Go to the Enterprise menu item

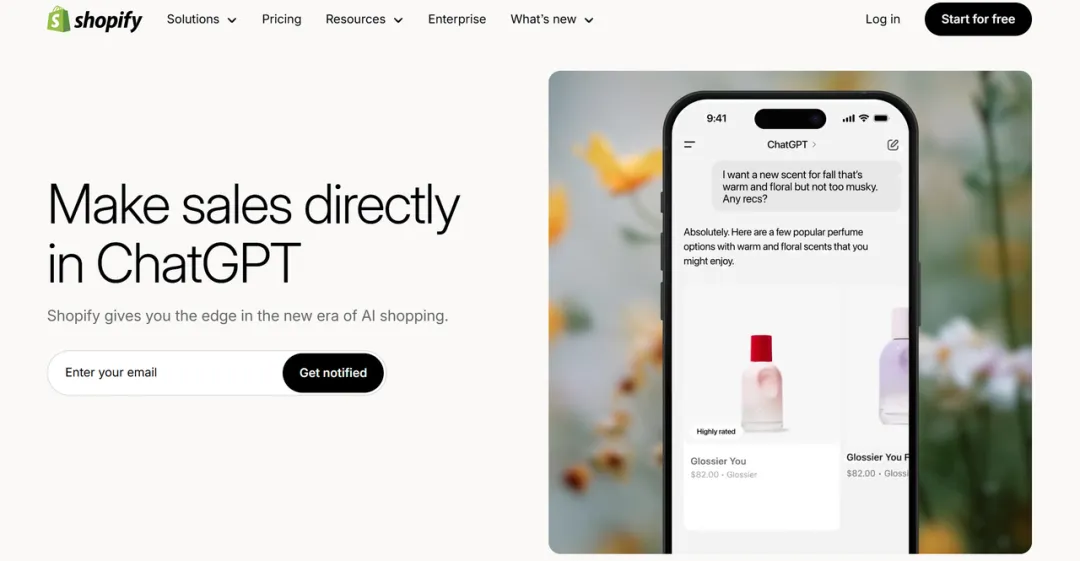[x=457, y=19]
